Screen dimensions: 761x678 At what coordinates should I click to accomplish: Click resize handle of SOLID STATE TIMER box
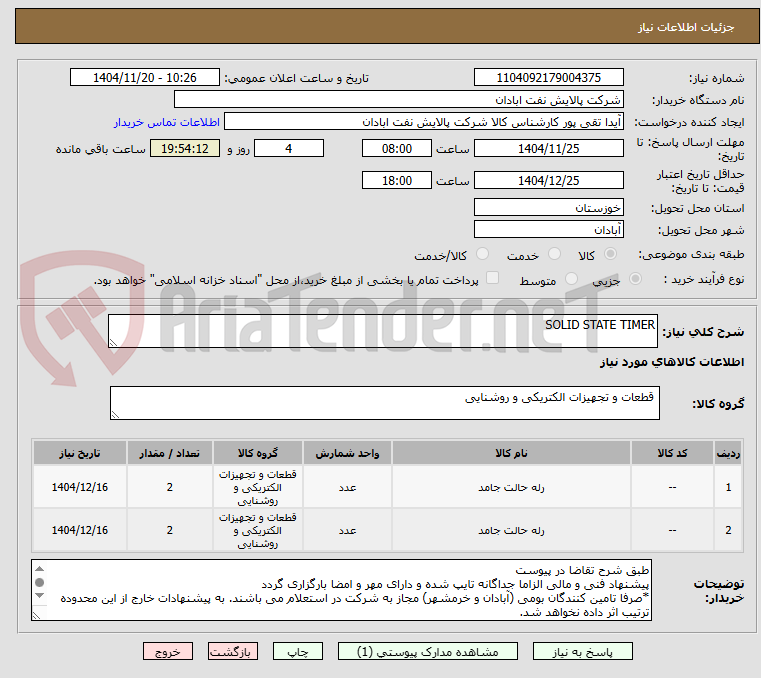click(x=113, y=343)
